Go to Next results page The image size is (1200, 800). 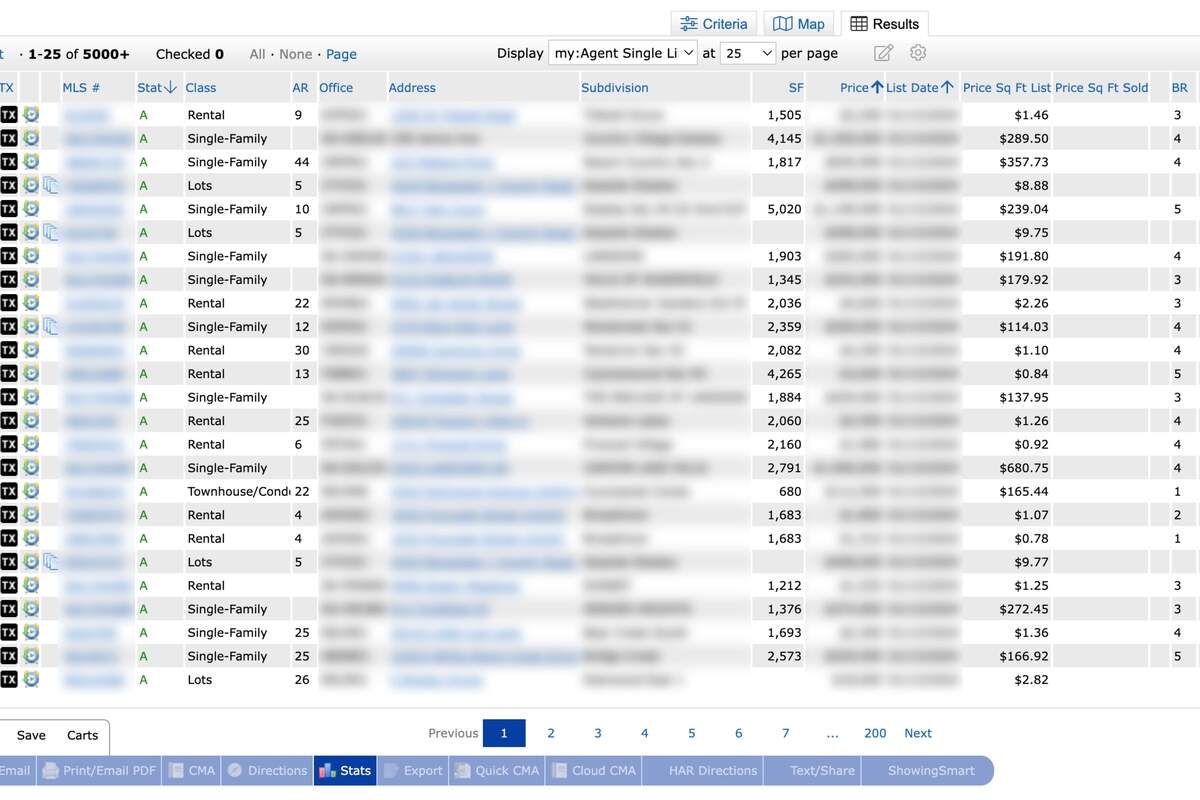[917, 733]
